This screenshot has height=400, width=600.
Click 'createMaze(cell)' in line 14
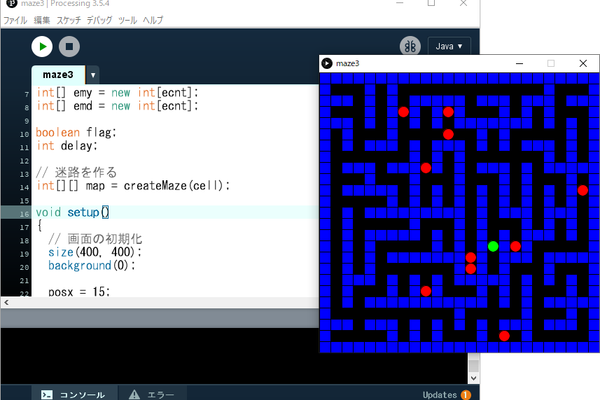[x=173, y=186]
